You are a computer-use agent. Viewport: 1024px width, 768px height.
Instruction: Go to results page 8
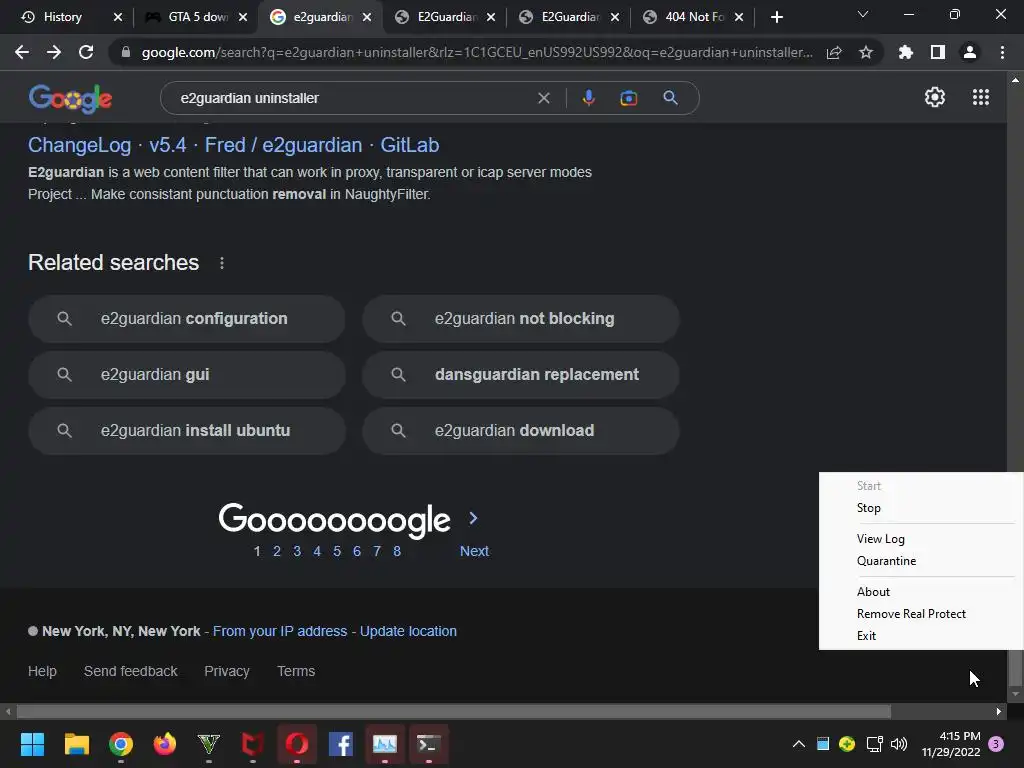pos(397,551)
